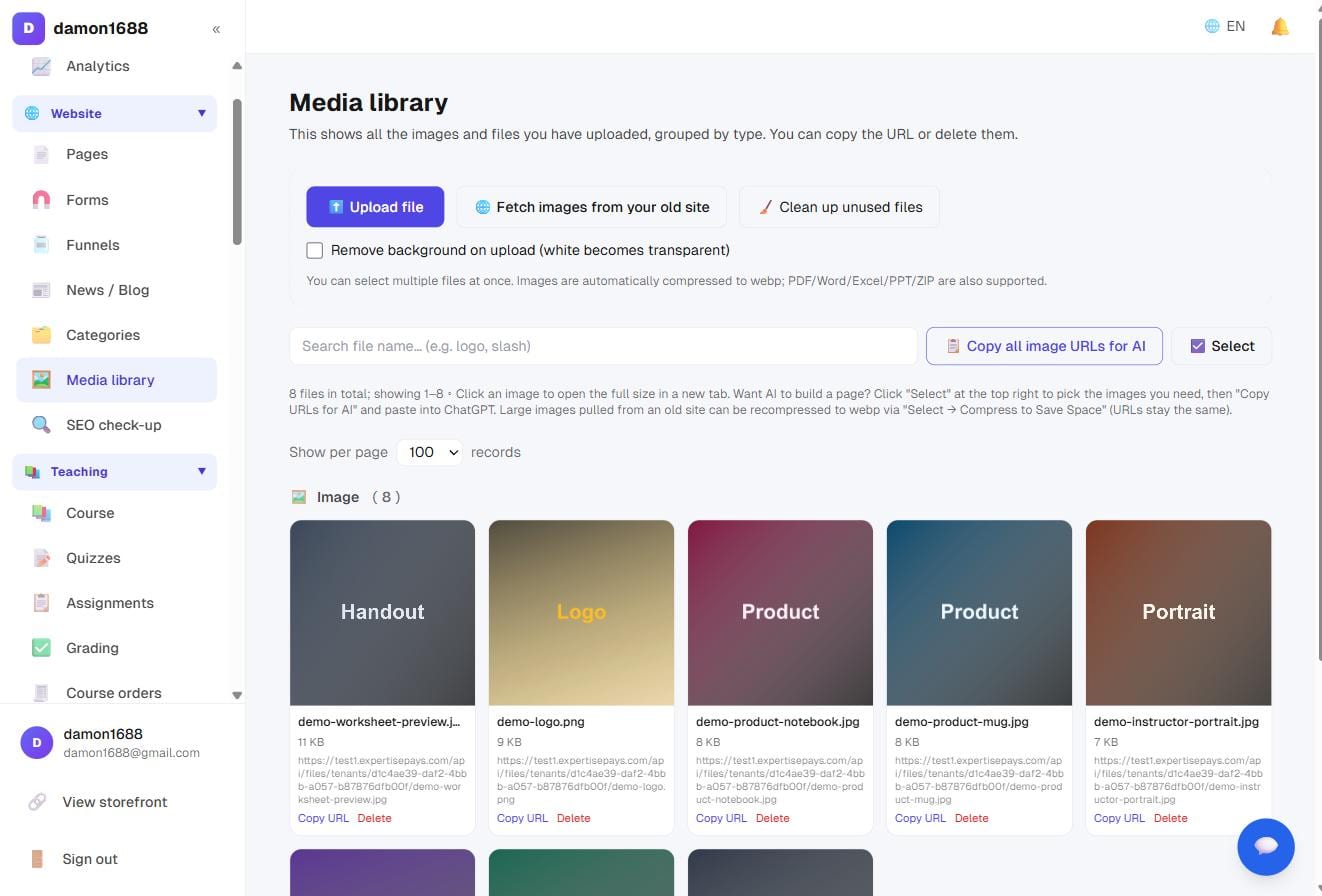Click the Quizzes icon in sidebar
Viewport: 1322px width, 896px height.
click(41, 558)
